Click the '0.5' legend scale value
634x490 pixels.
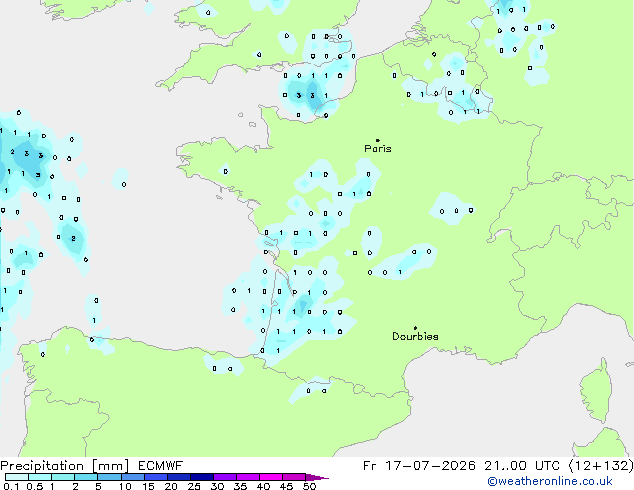tap(35, 486)
